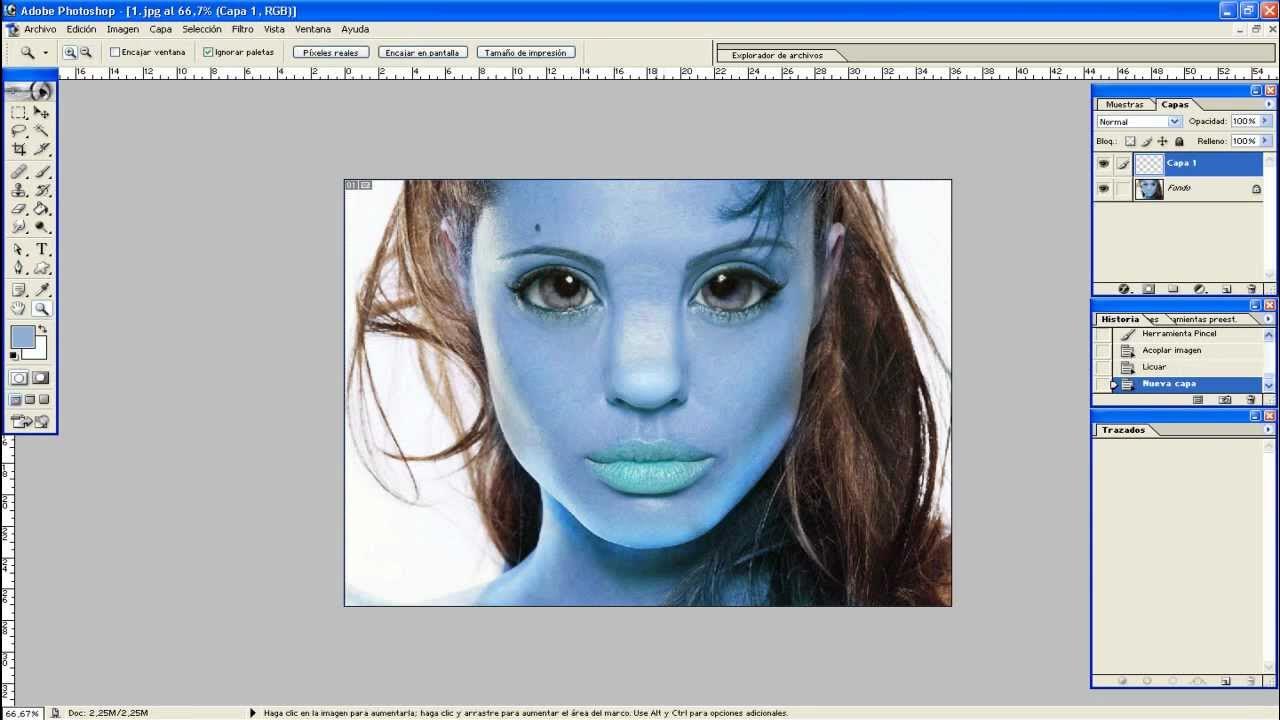The height and width of the screenshot is (720, 1280).
Task: Toggle the Ignorar paletas checkbox
Action: [x=208, y=52]
